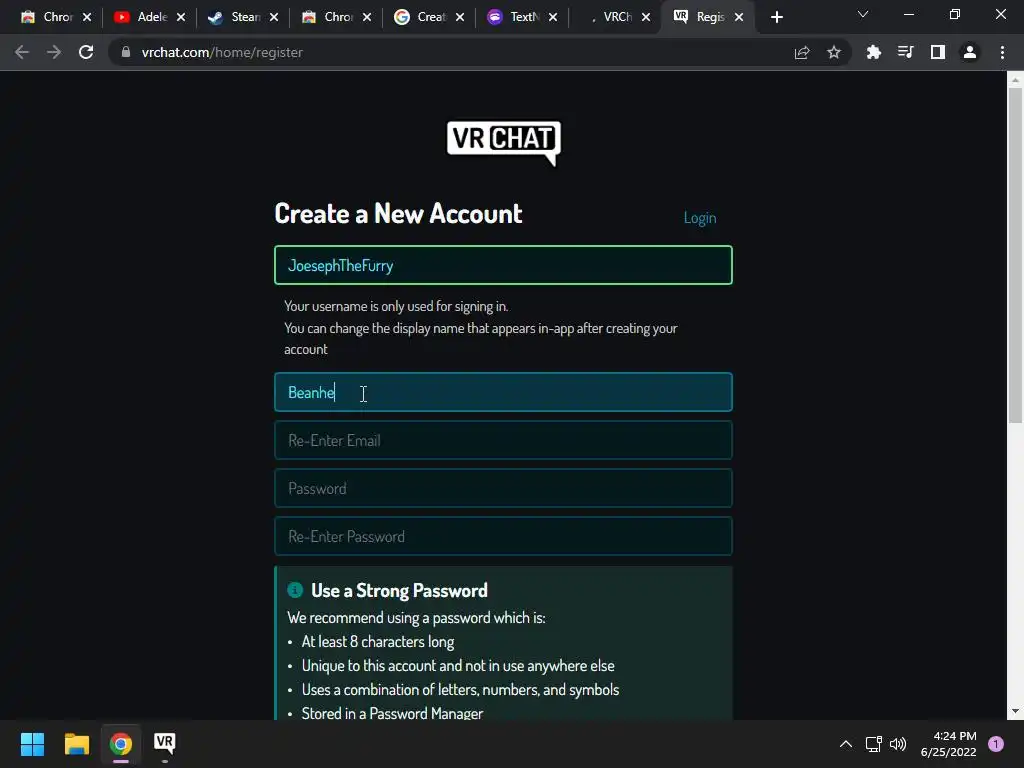Focus the Re-Enter Password field

point(503,536)
